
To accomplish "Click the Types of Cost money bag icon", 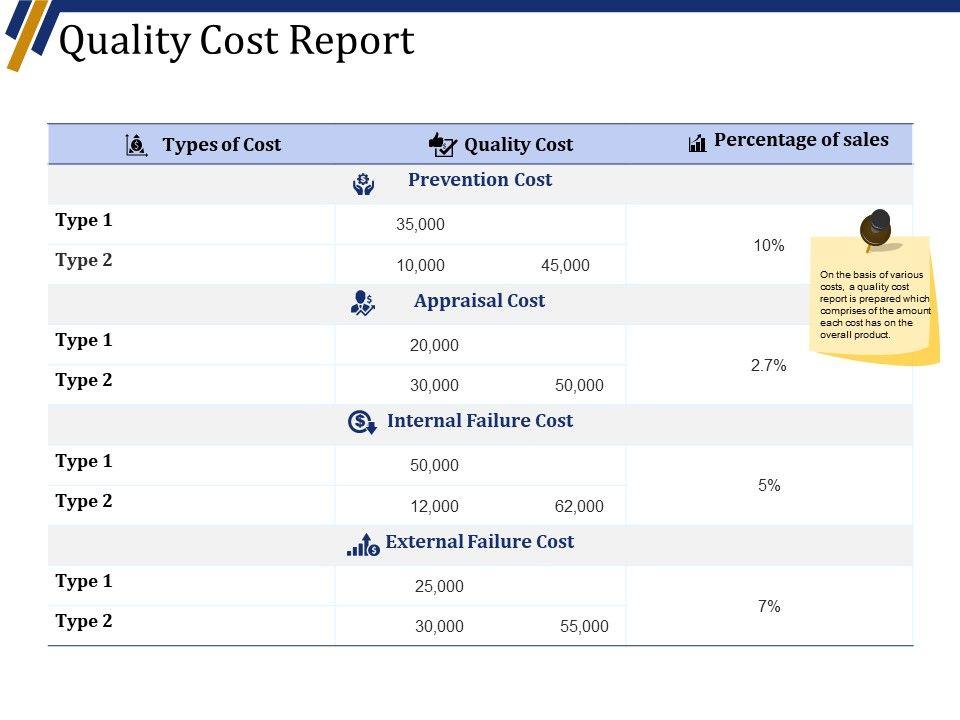I will pos(137,145).
